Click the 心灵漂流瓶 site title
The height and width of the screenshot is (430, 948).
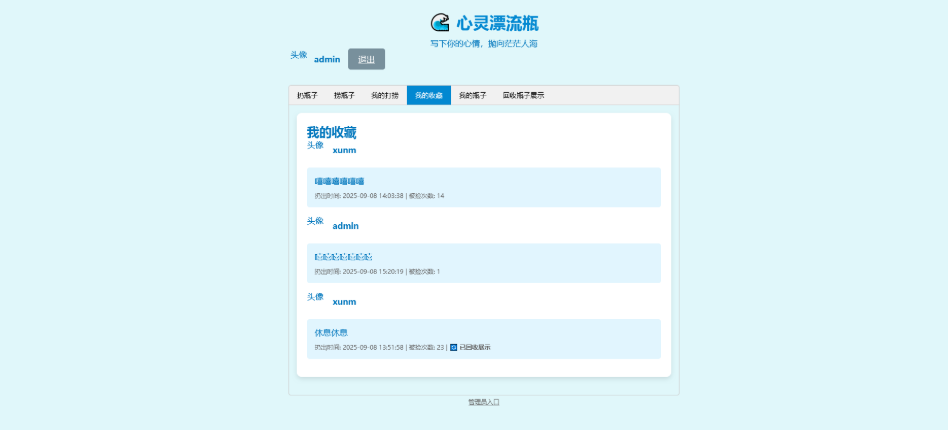(497, 23)
